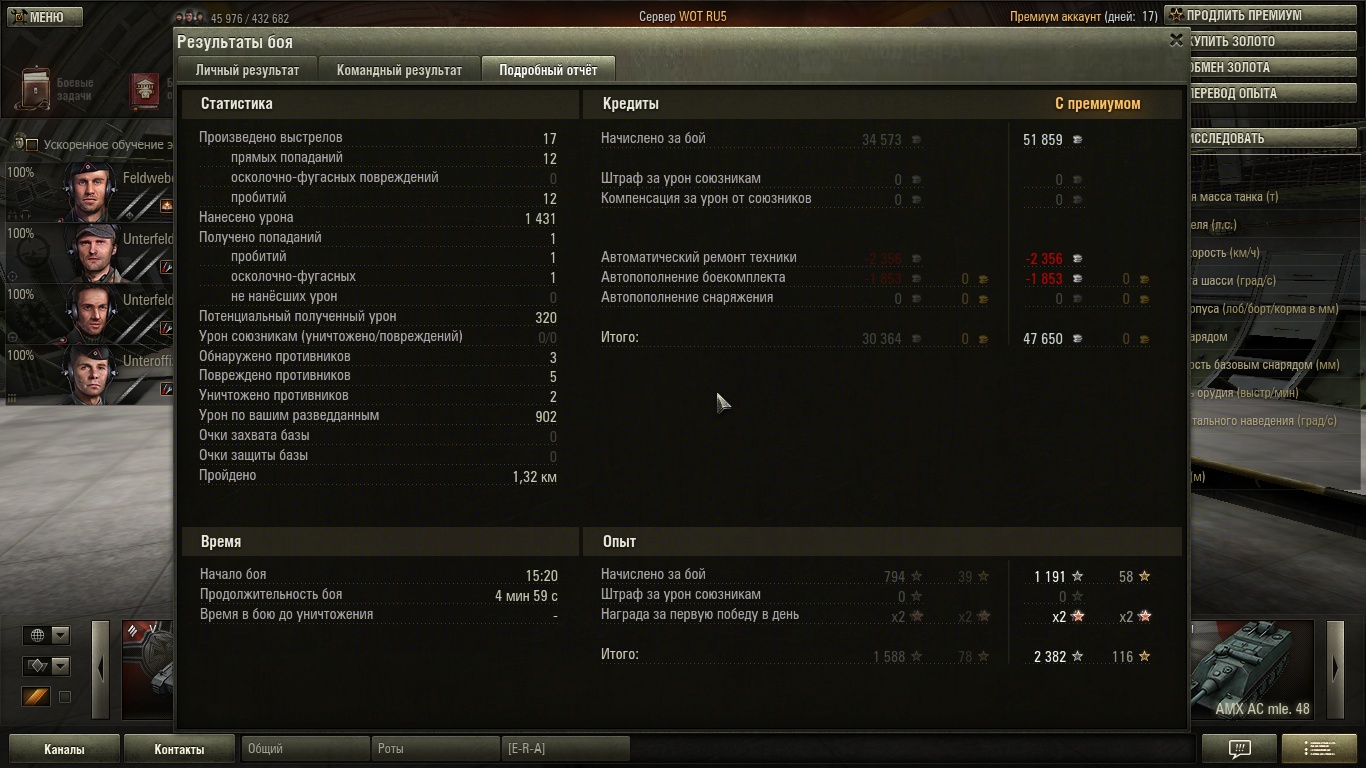Expand the vehicle type filter dropdown

[47, 666]
